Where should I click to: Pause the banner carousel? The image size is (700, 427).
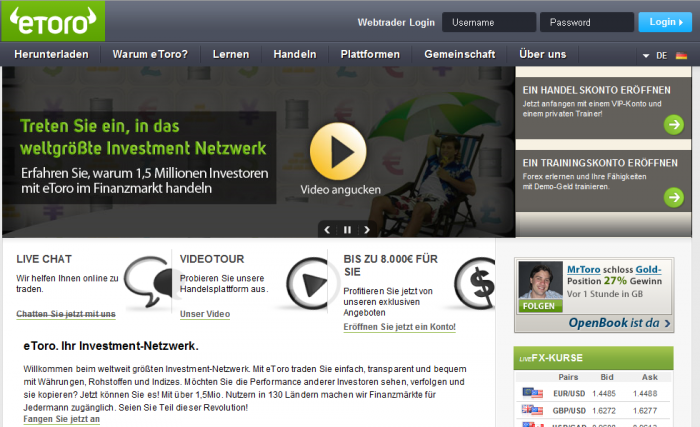347,230
